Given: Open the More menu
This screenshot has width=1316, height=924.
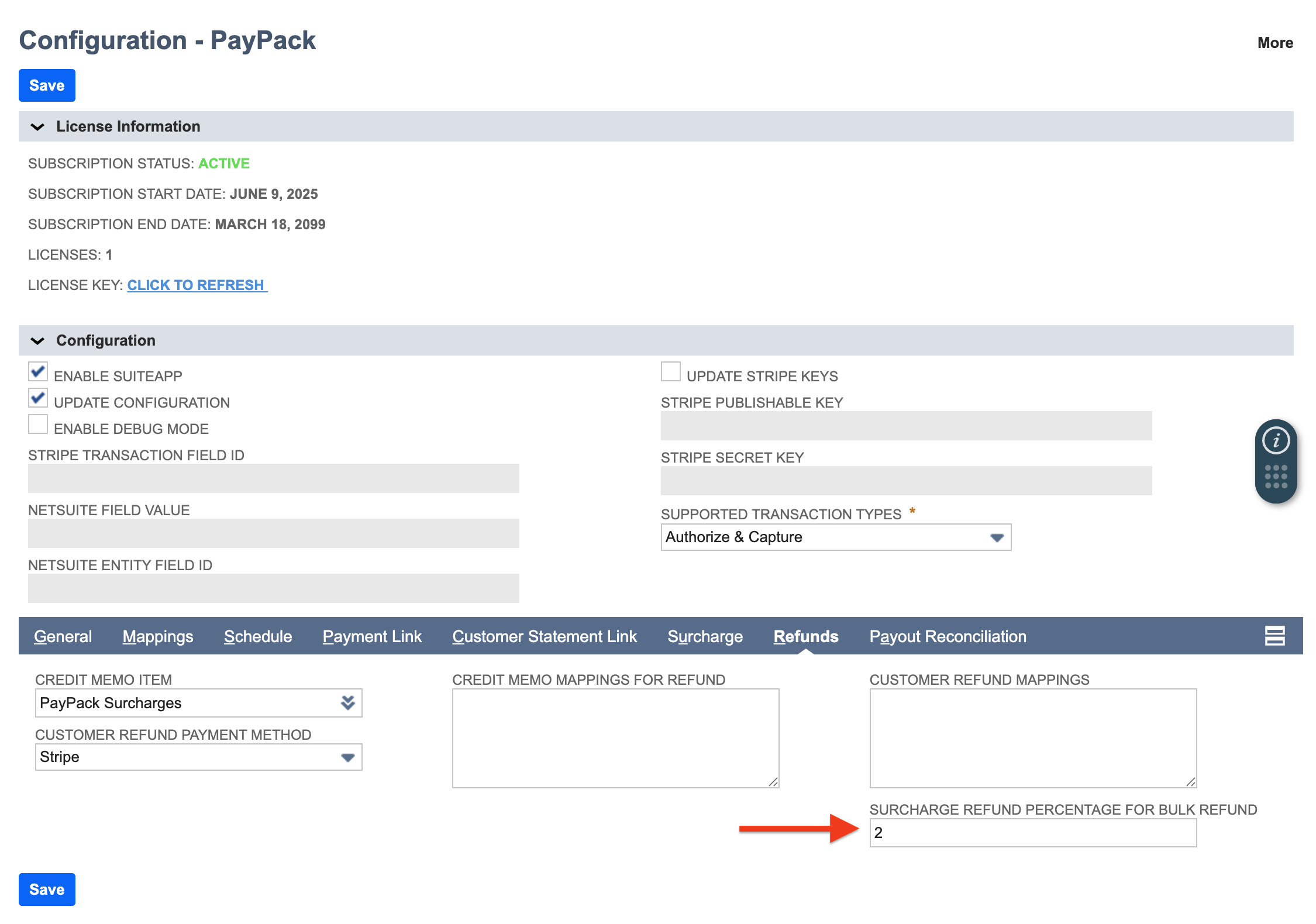Looking at the screenshot, I should (1275, 43).
